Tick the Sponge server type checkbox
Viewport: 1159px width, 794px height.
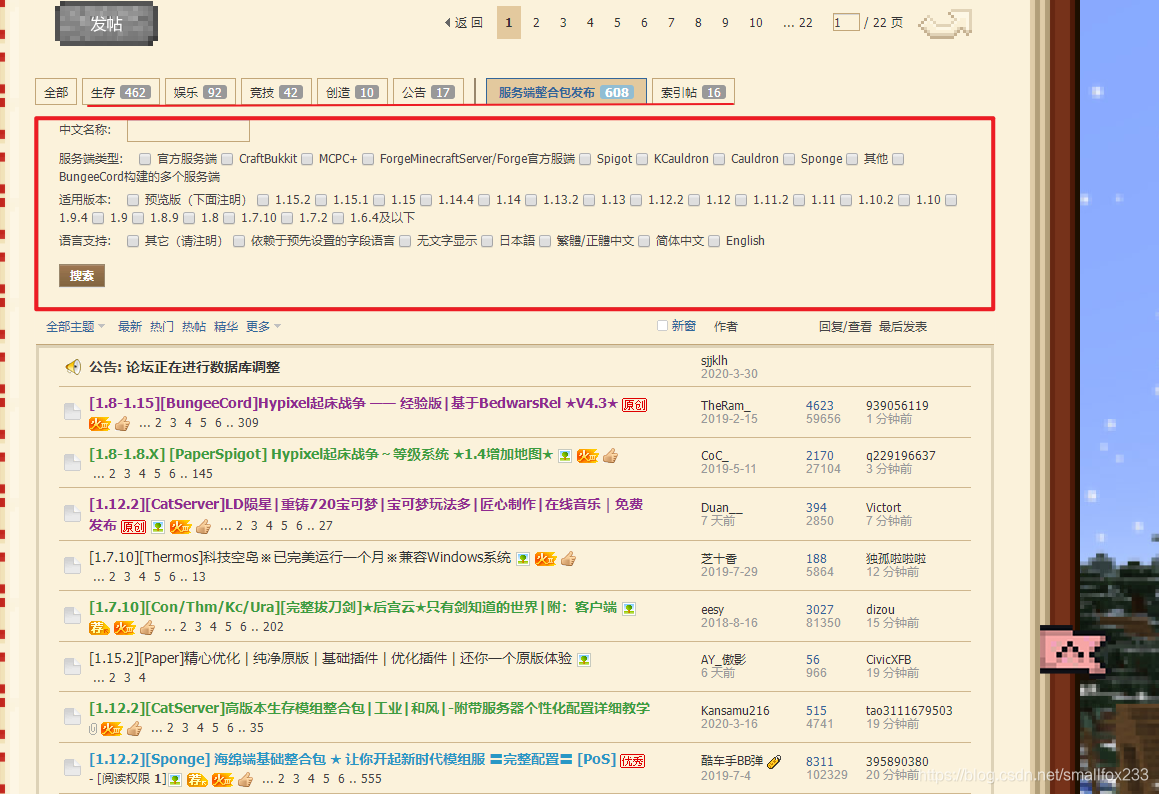(789, 159)
